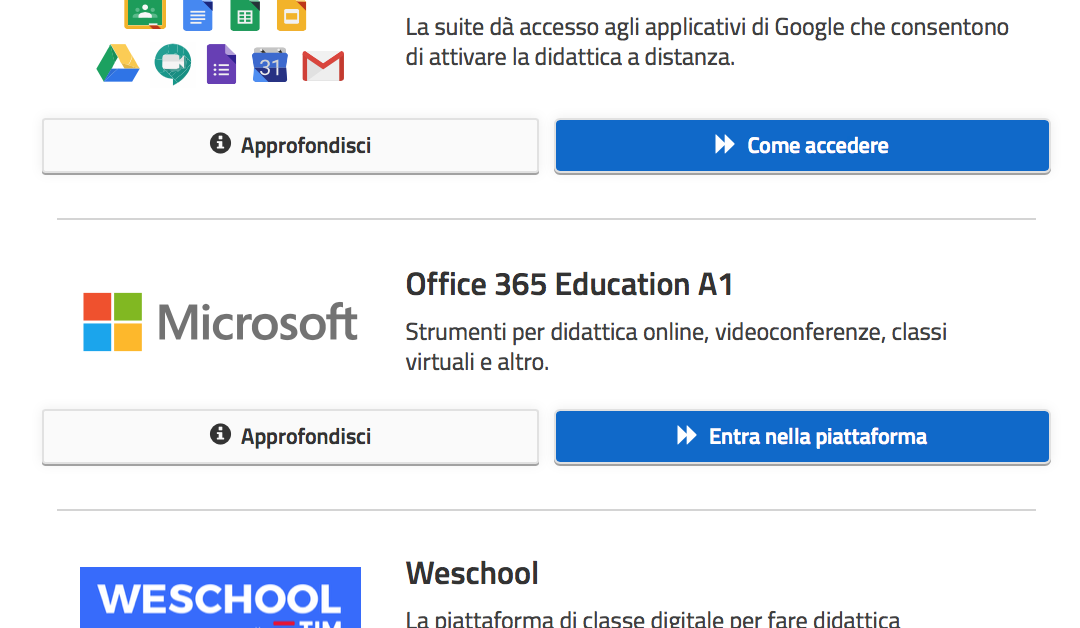
Task: Open Approfondisci for the Google suite
Action: tap(290, 145)
